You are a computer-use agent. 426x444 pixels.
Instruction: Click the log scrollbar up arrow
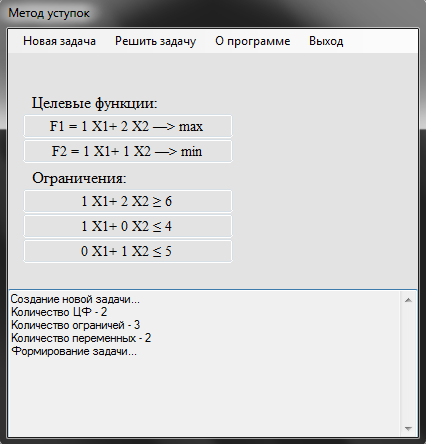point(408,300)
